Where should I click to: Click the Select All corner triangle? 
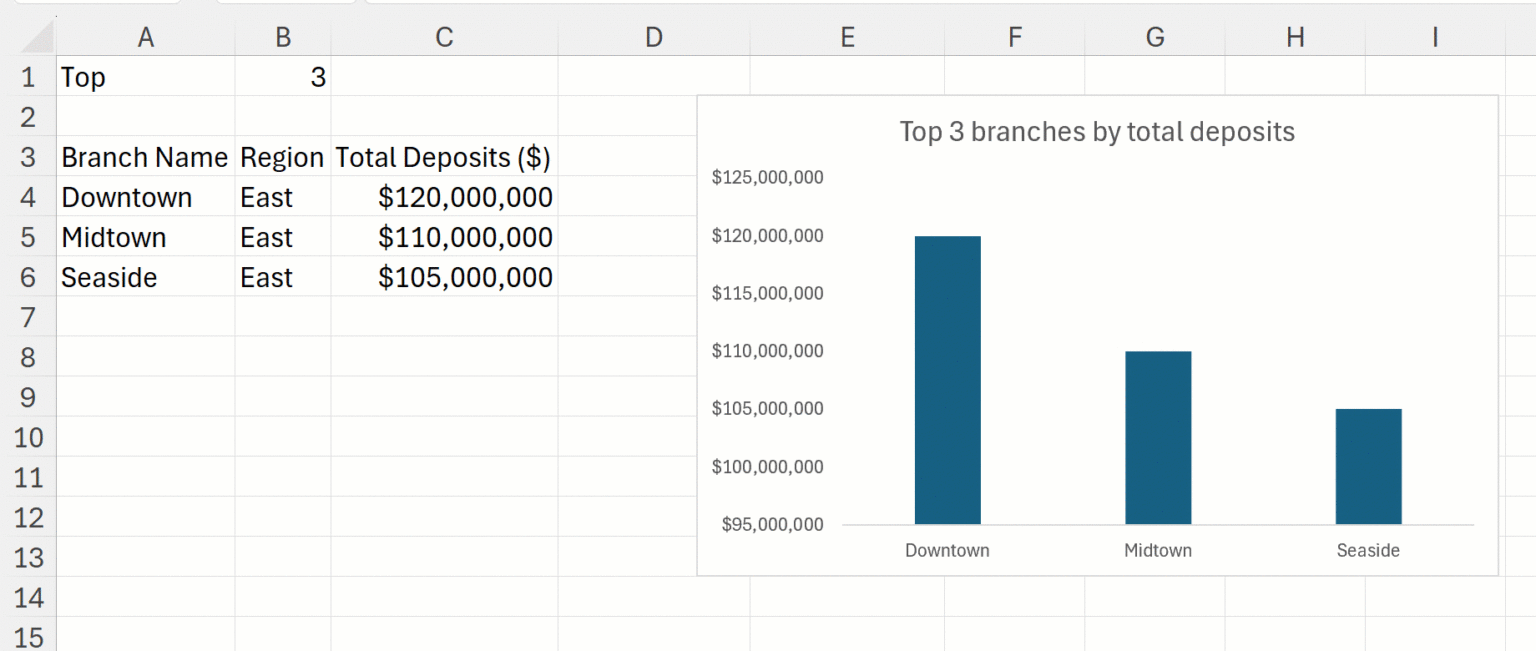pos(38,38)
